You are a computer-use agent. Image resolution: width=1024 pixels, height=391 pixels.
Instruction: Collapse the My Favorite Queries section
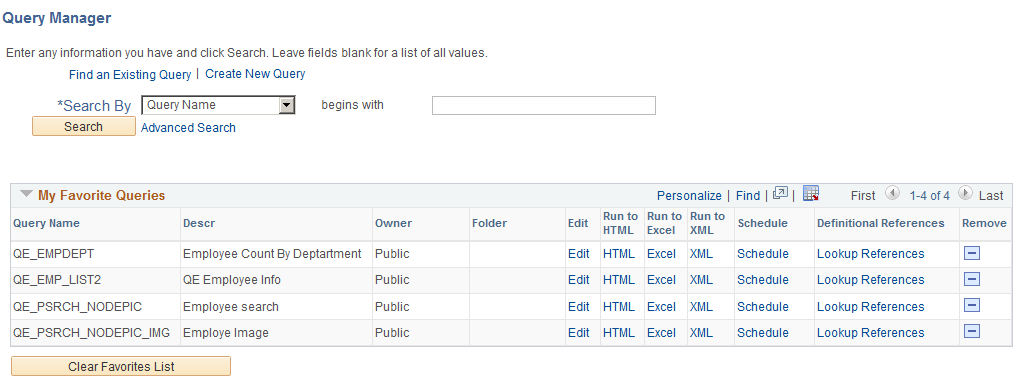coord(25,195)
